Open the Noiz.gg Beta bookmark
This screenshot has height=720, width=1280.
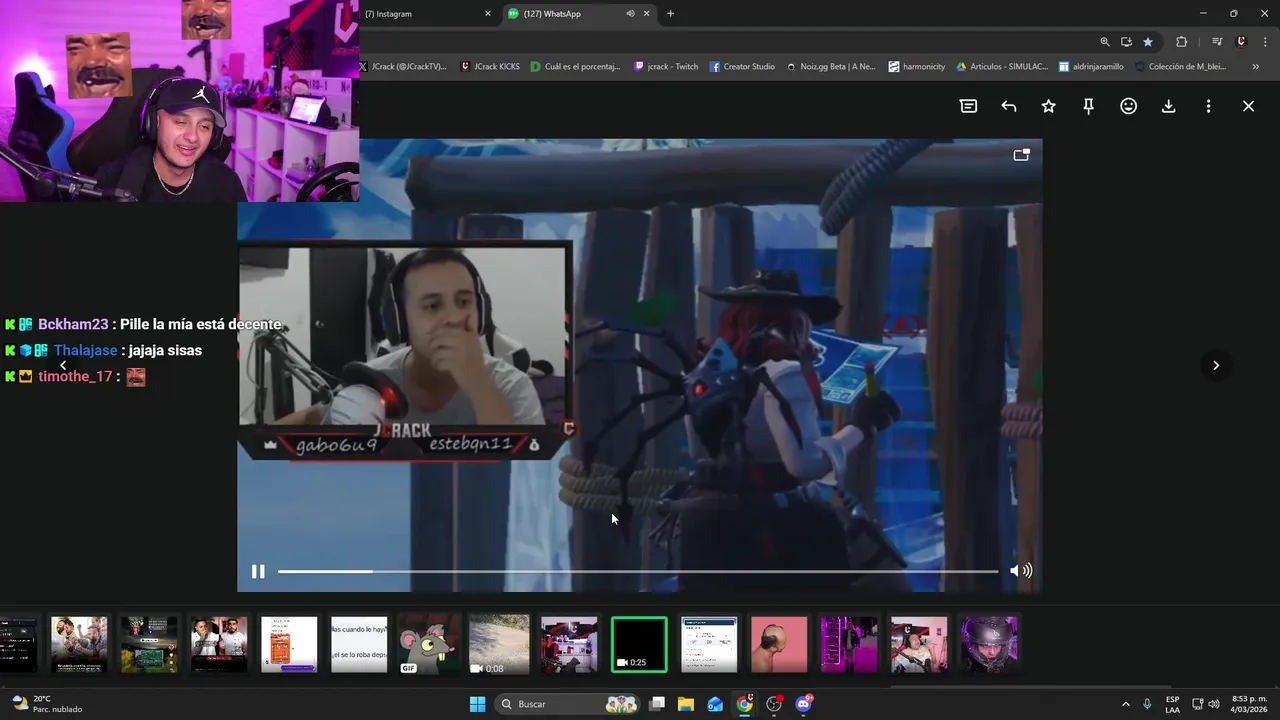click(x=831, y=67)
